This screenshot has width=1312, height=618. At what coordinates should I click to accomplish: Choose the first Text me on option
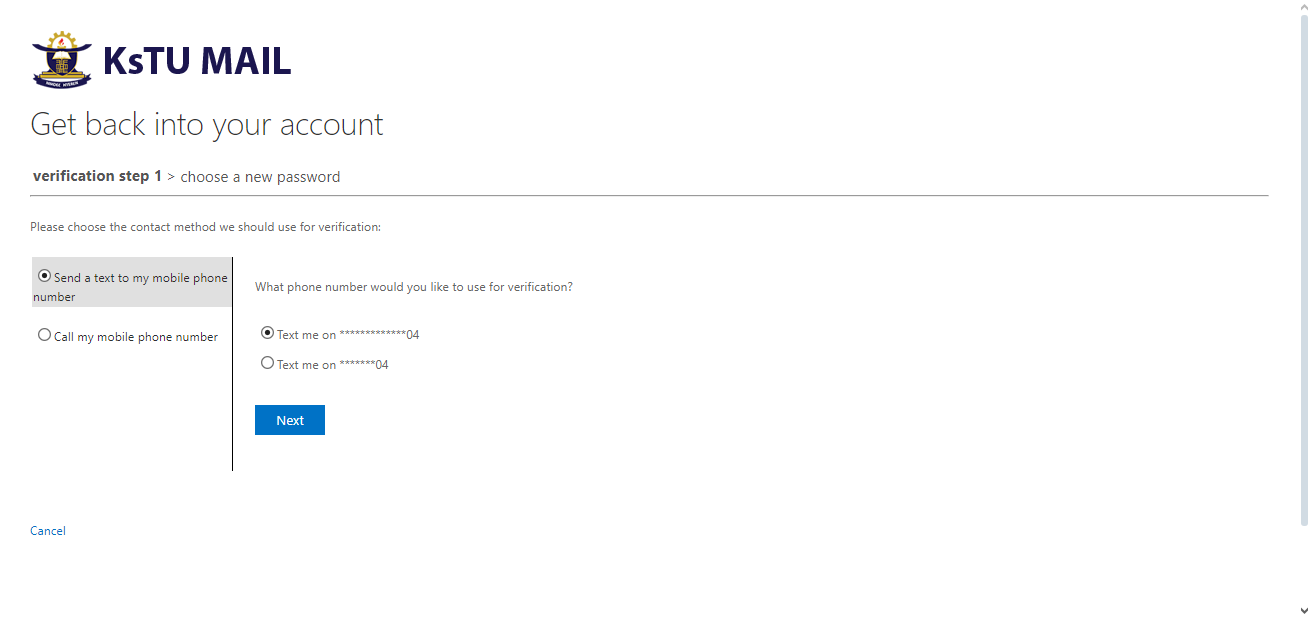[267, 333]
